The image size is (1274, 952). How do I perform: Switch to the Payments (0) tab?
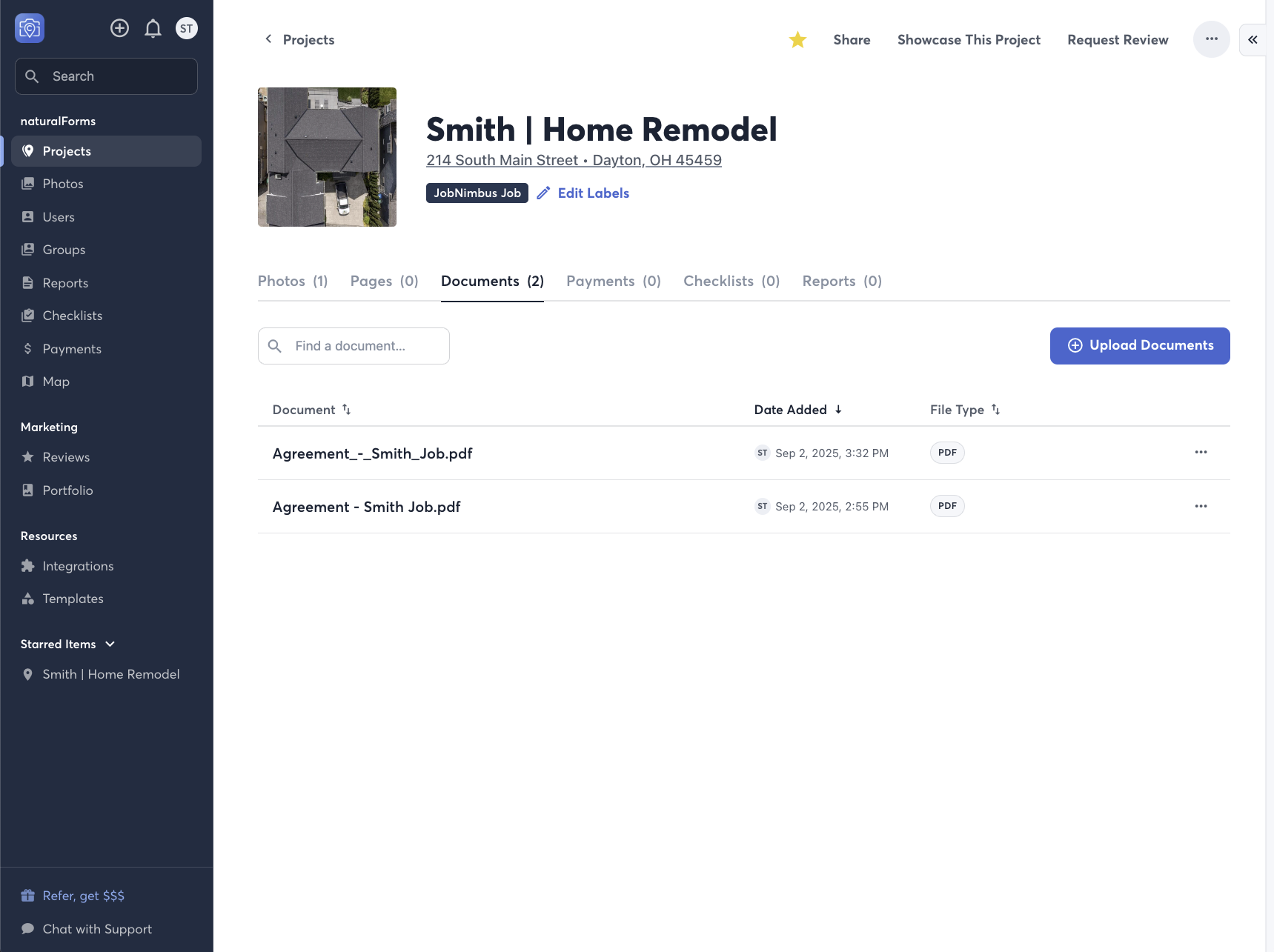(614, 281)
